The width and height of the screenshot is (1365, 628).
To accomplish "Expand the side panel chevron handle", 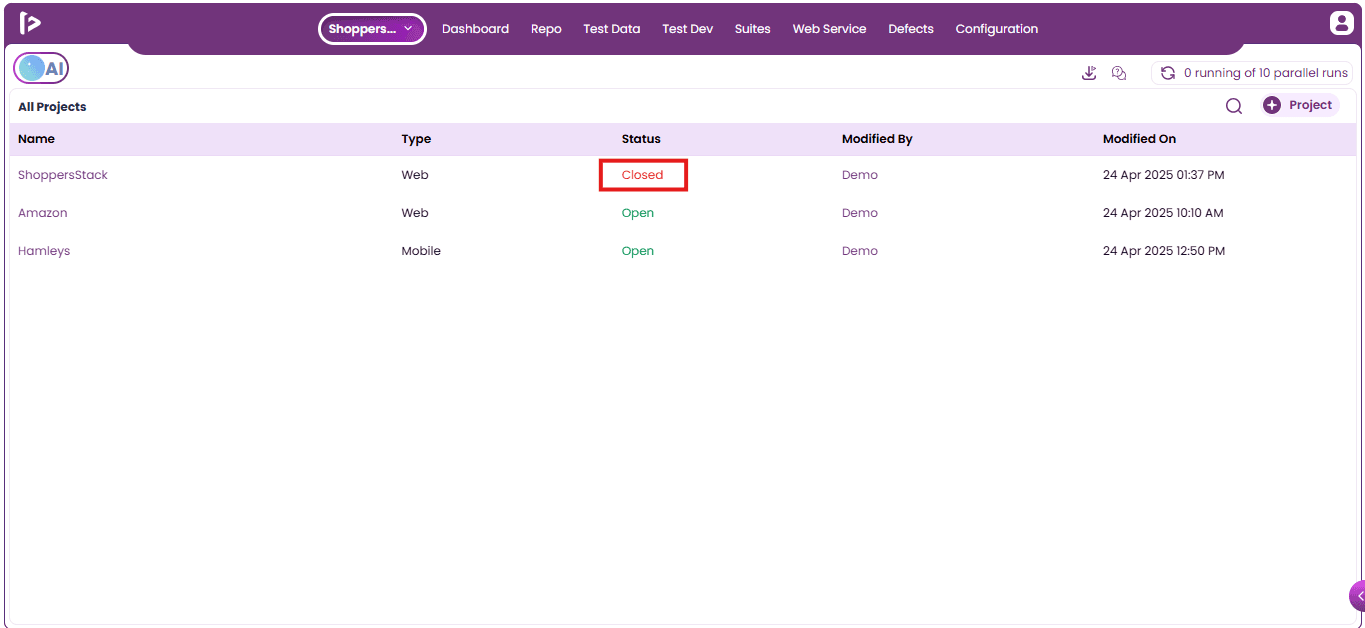I will point(1357,596).
